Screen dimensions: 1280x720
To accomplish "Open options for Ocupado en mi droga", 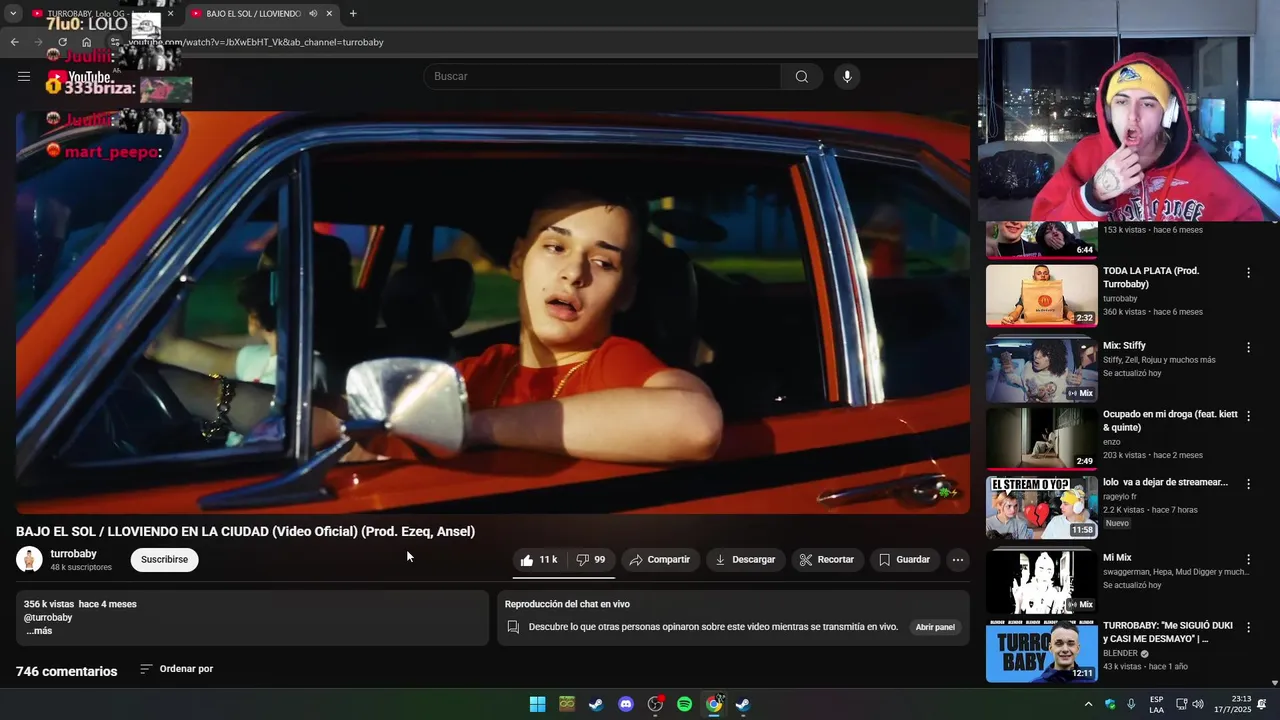I will coord(1248,416).
